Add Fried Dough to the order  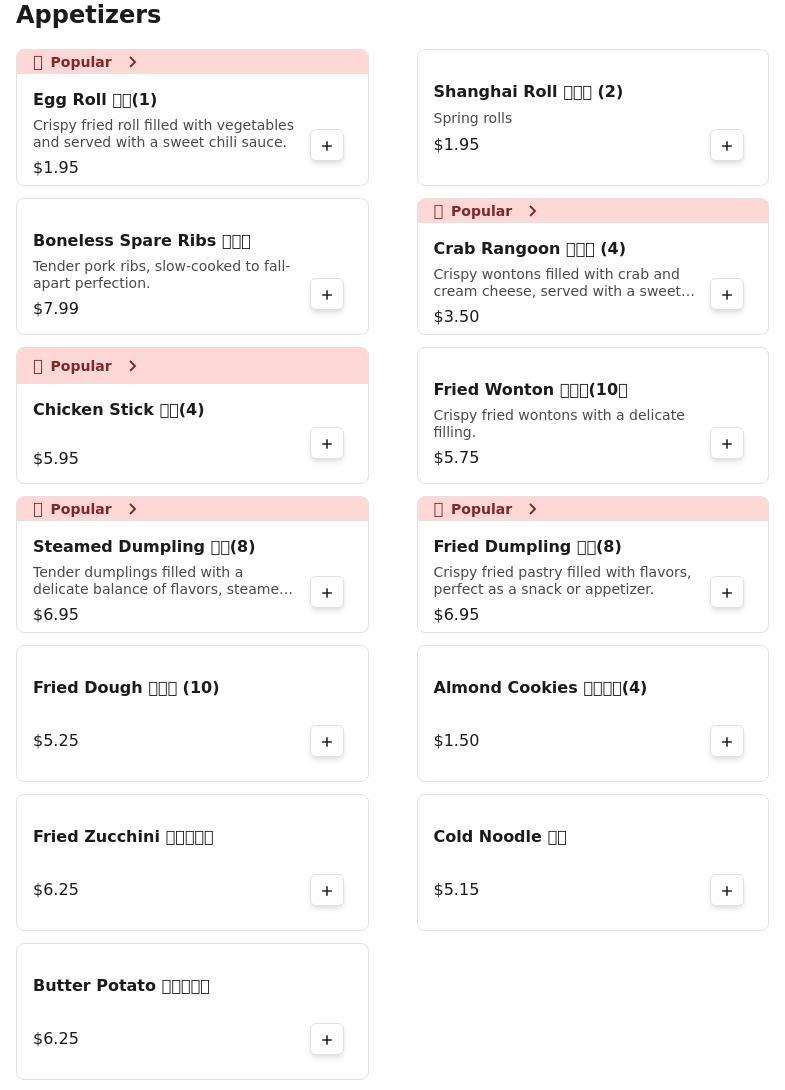coord(327,742)
